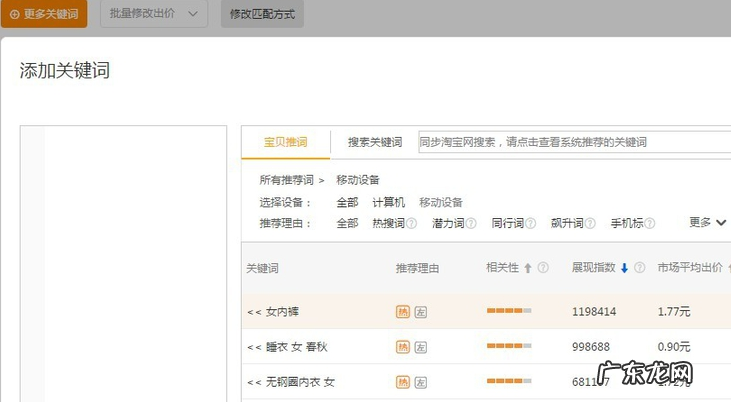Image resolution: width=731 pixels, height=402 pixels.
Task: Click the 左 badge in 女内裤 row
Action: (421, 312)
